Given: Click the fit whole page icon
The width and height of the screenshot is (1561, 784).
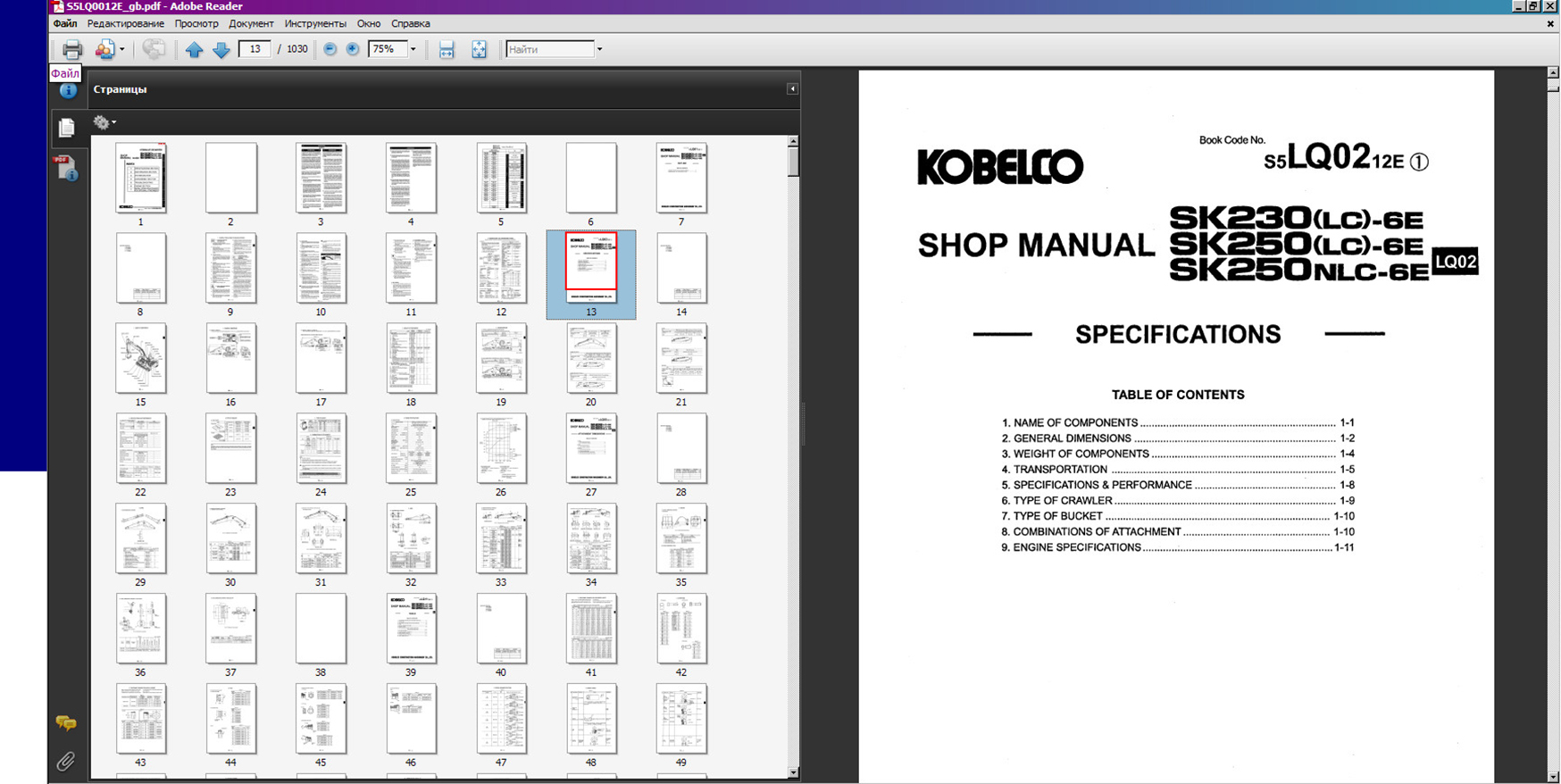Looking at the screenshot, I should pyautogui.click(x=479, y=50).
